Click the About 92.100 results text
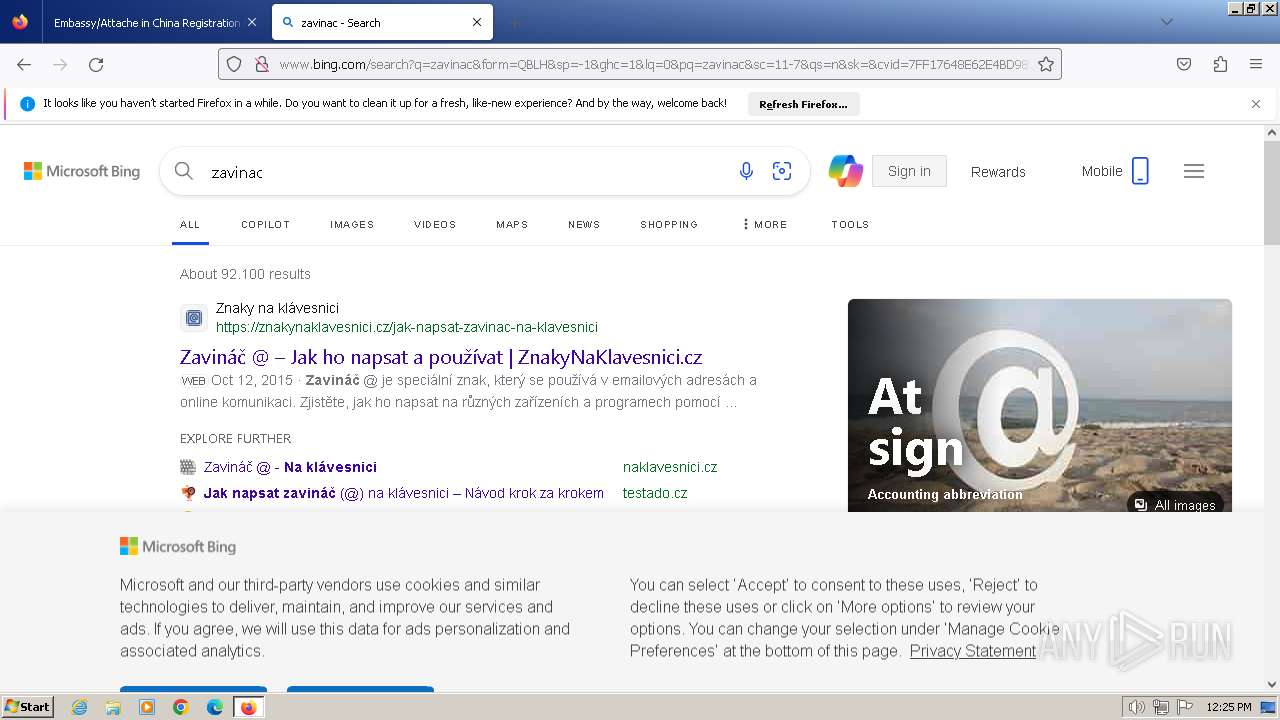 click(x=245, y=274)
